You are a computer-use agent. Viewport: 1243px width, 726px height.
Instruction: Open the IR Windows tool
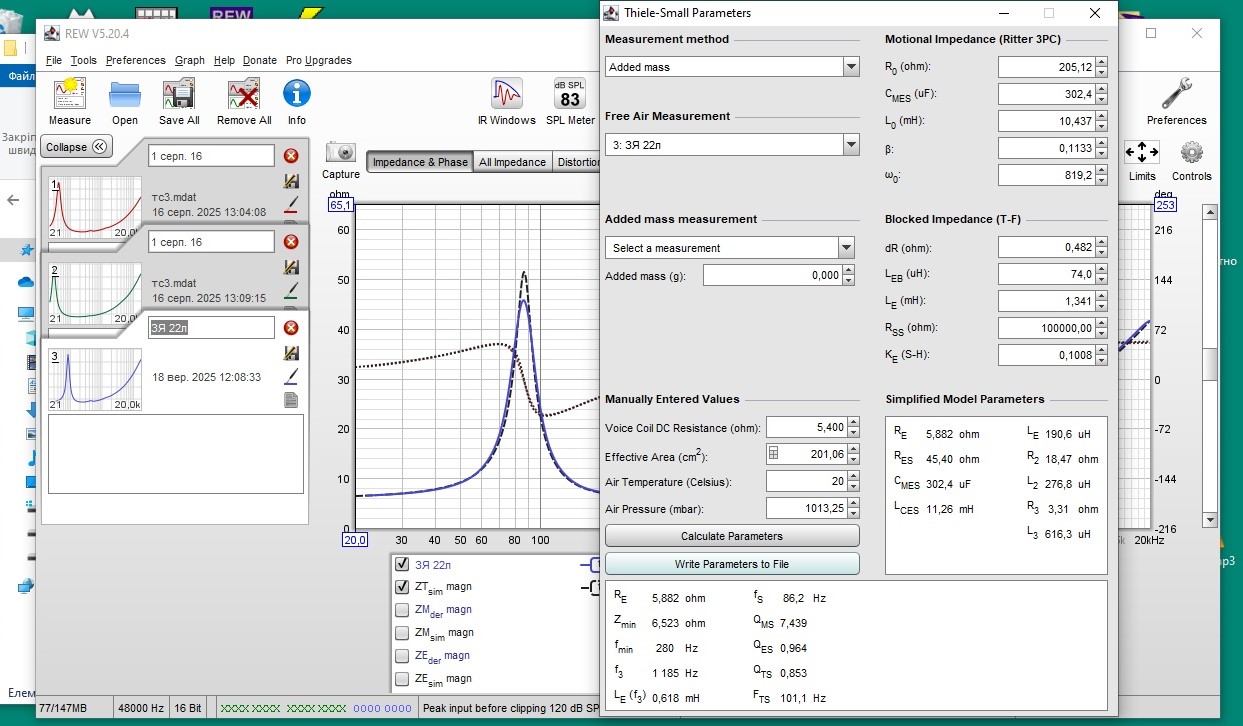(x=506, y=95)
